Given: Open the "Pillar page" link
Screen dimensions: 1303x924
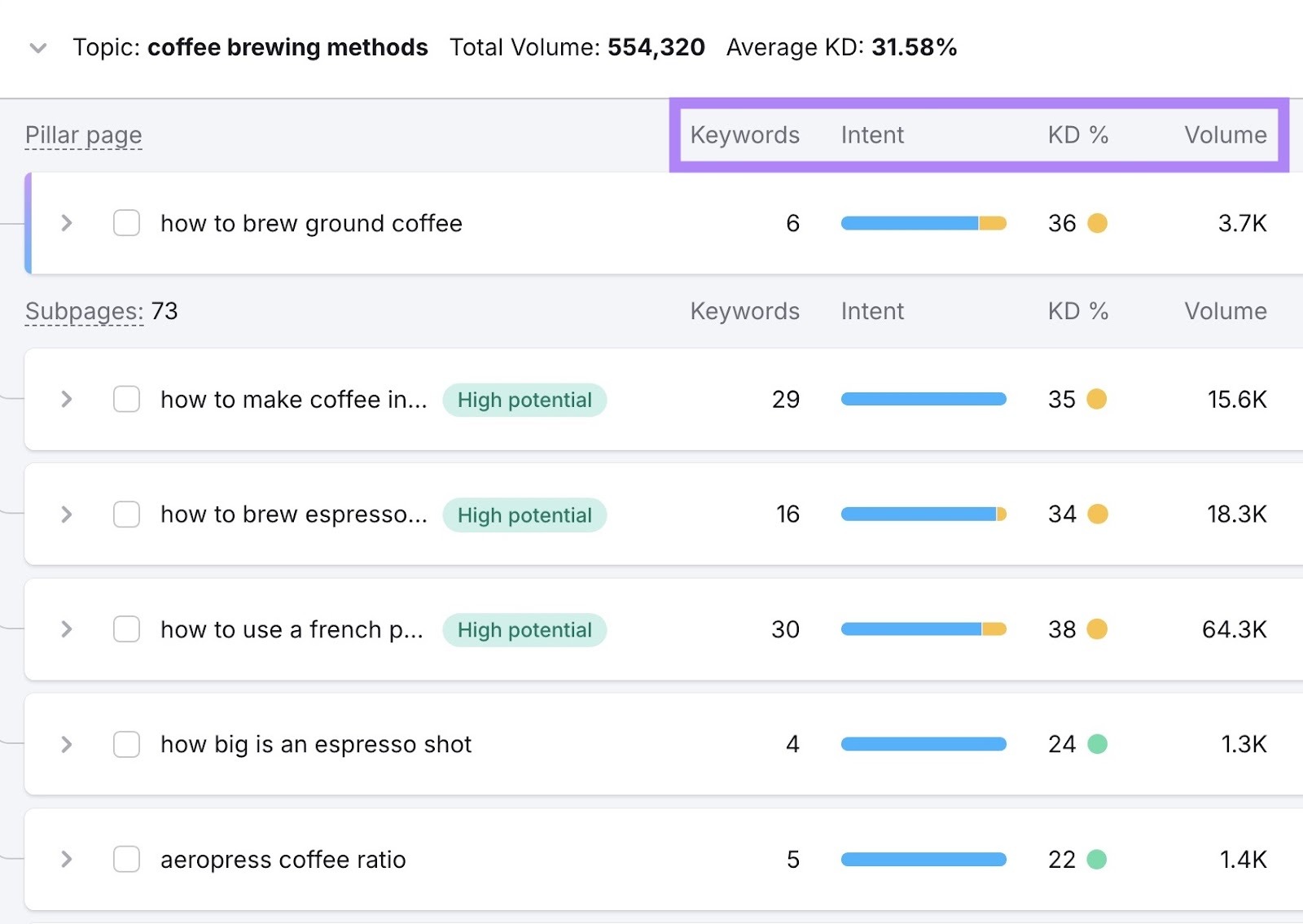Looking at the screenshot, I should (x=83, y=135).
